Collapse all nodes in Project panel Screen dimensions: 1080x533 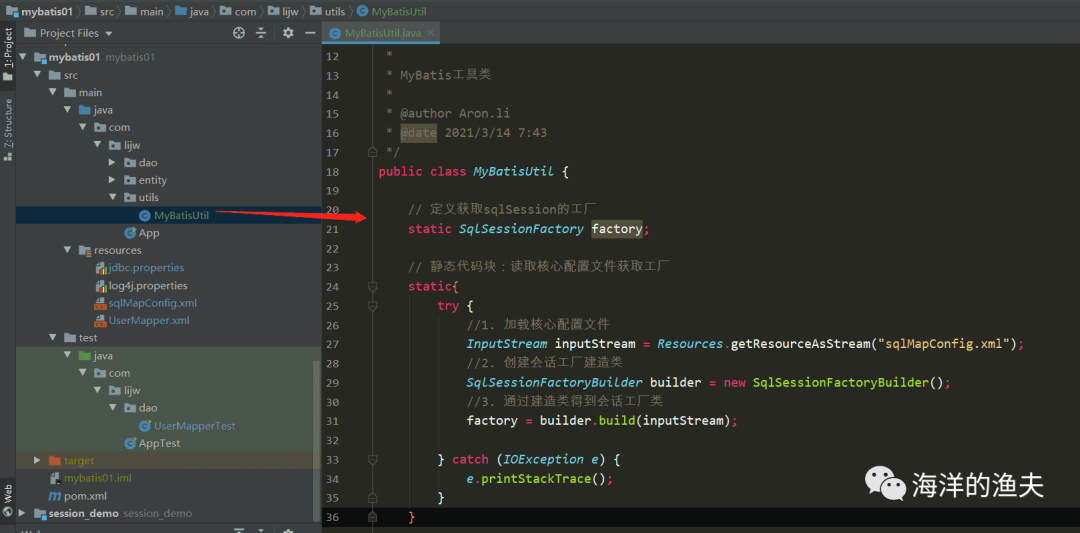coord(261,33)
